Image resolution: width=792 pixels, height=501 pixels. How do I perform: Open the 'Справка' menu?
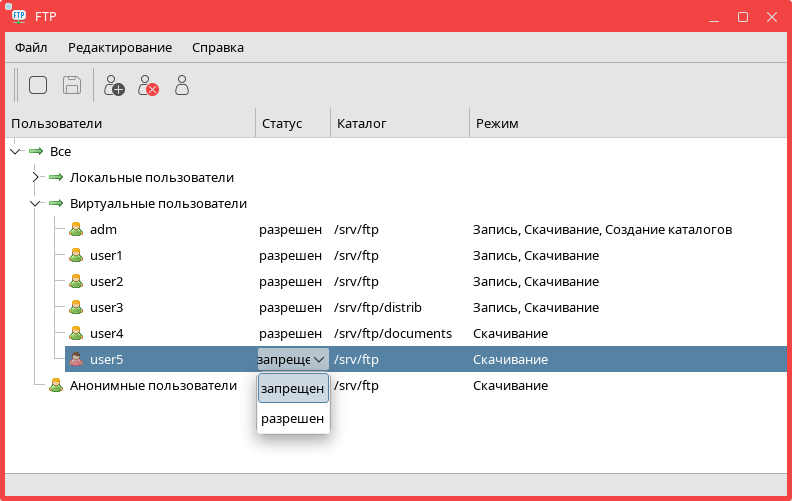[x=217, y=47]
